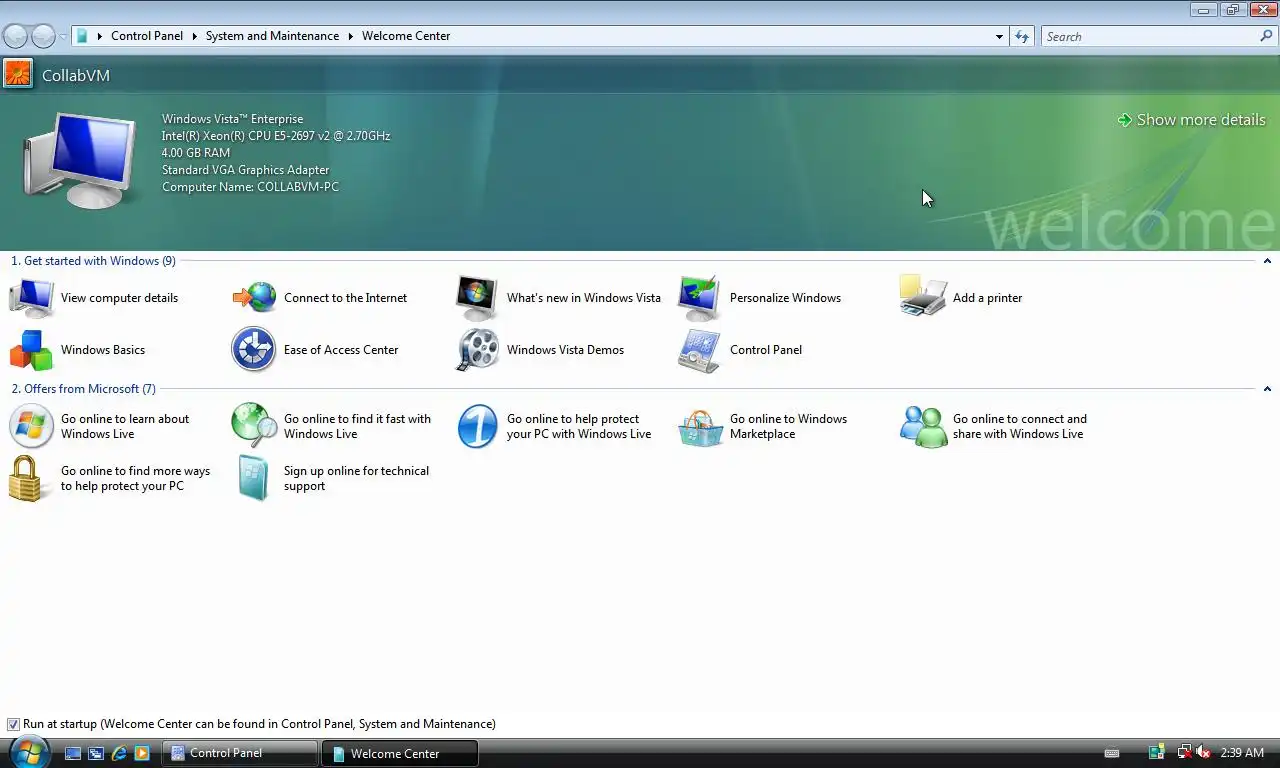Screen dimensions: 1280x768
Task: Click the CollabVM user picture icon
Action: point(18,74)
